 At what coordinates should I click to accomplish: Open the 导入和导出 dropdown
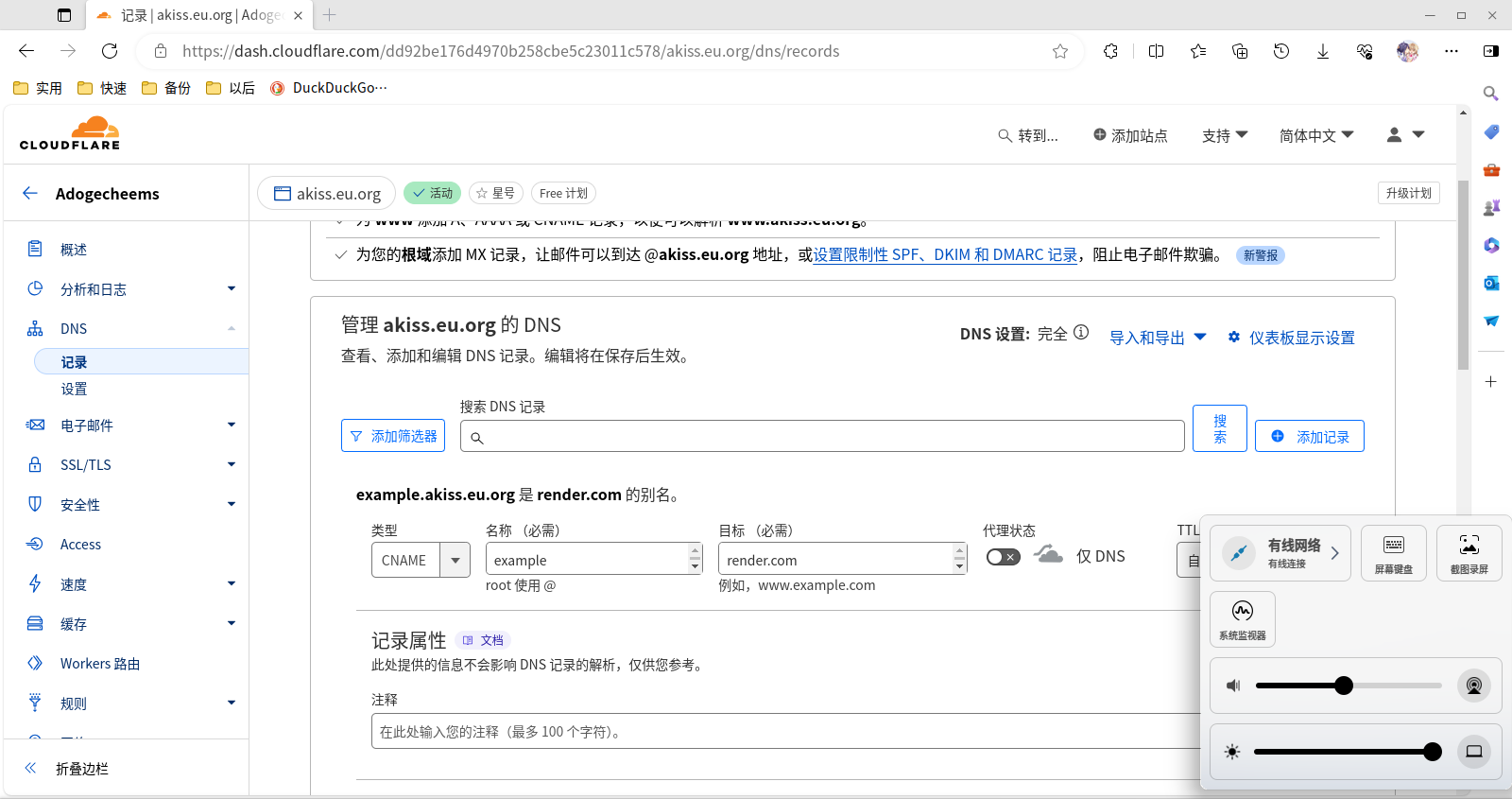click(1158, 338)
